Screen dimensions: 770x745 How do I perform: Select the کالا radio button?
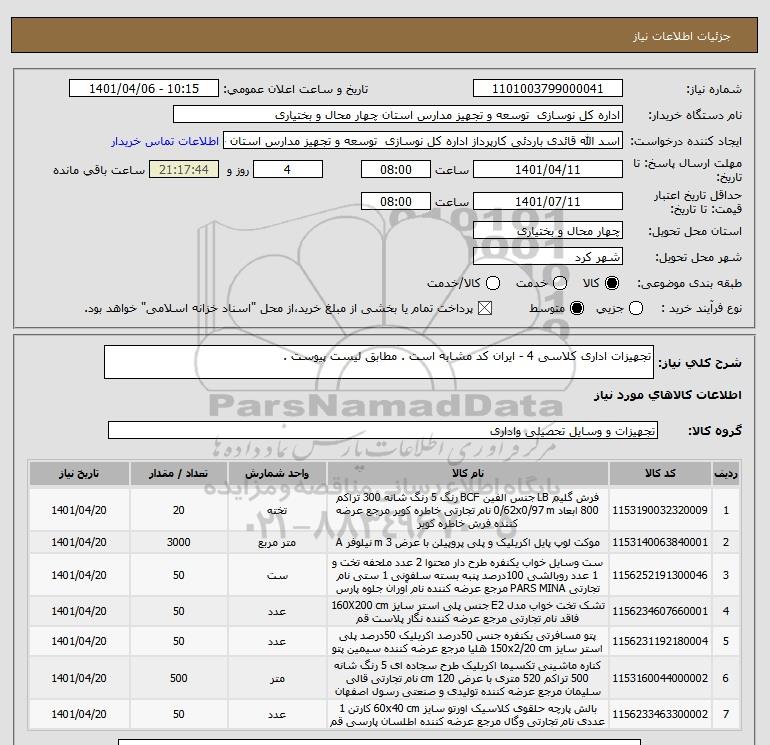612,283
